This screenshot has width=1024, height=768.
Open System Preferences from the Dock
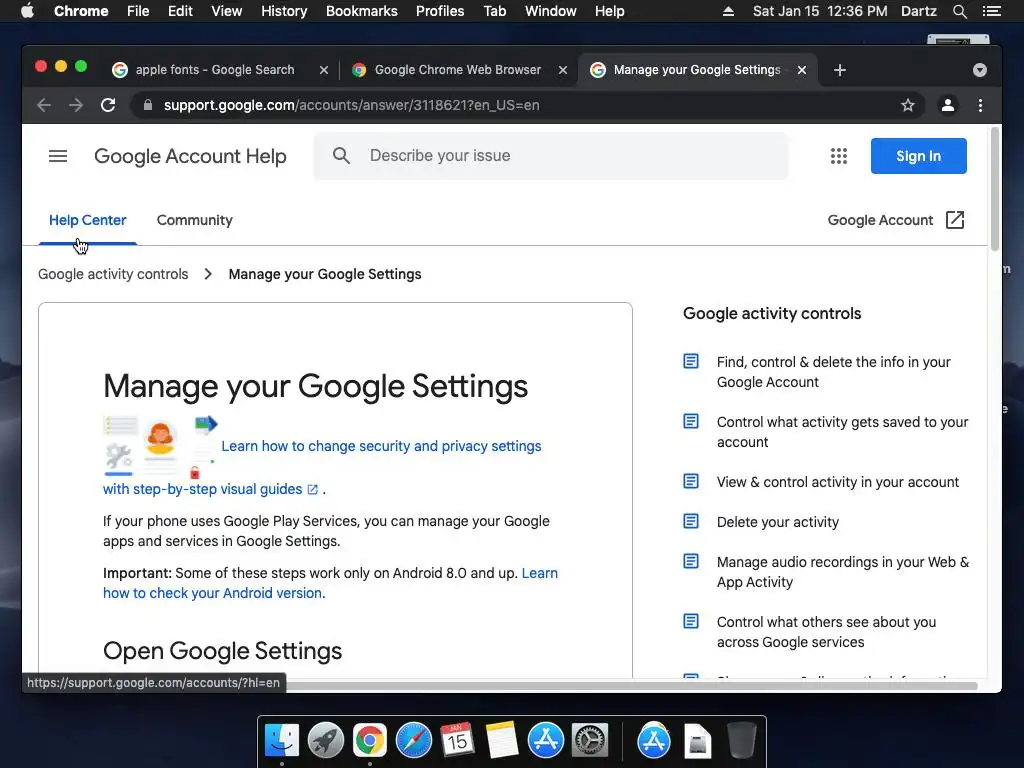click(x=590, y=741)
